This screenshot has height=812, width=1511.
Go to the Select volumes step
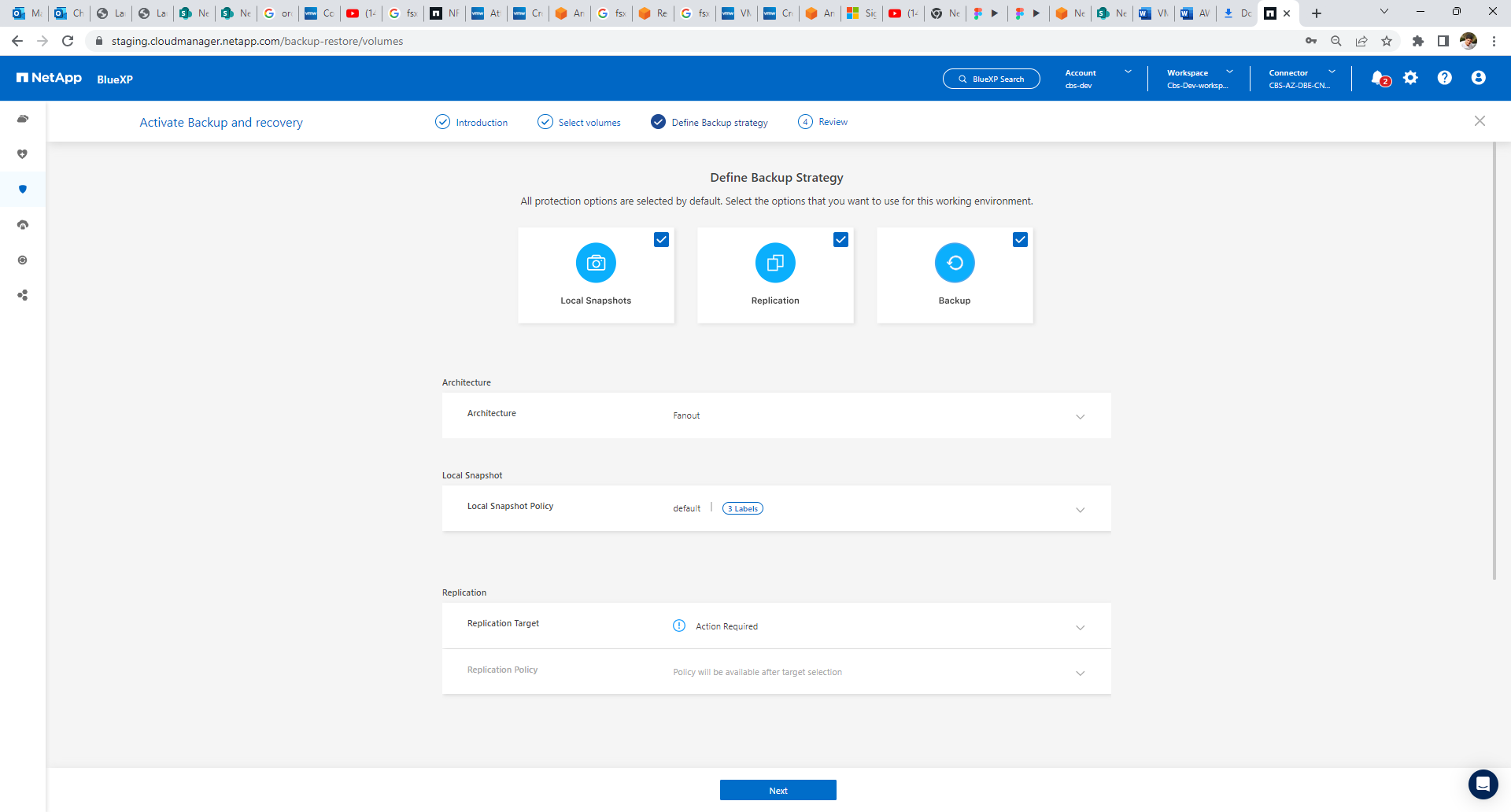pyautogui.click(x=579, y=122)
